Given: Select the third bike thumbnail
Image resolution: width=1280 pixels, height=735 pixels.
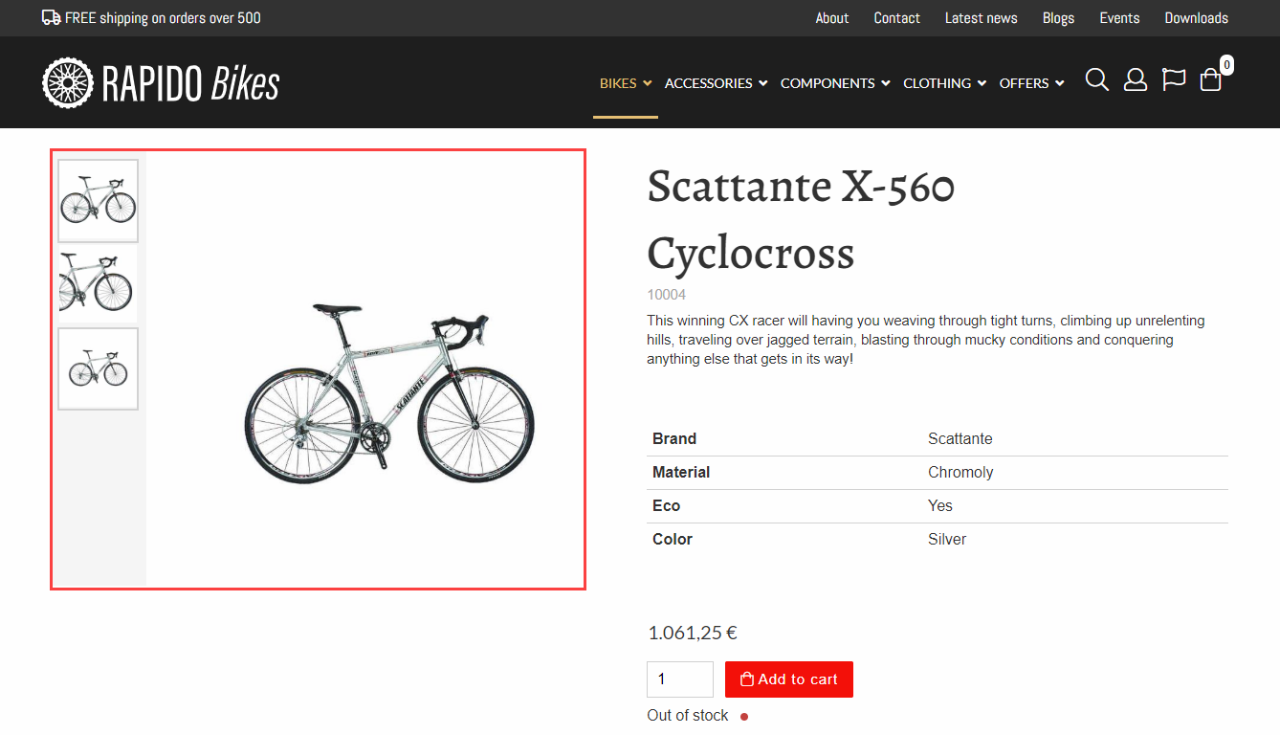Looking at the screenshot, I should tap(98, 369).
